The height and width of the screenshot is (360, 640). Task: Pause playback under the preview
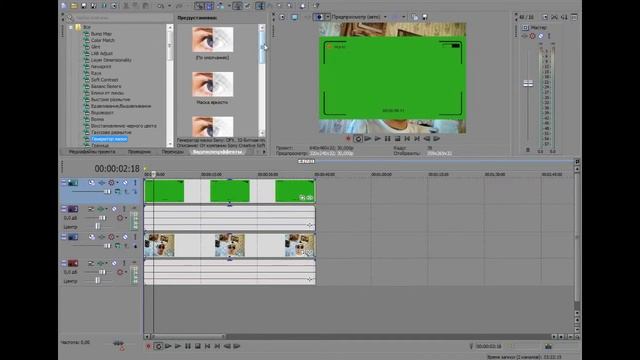click(387, 139)
